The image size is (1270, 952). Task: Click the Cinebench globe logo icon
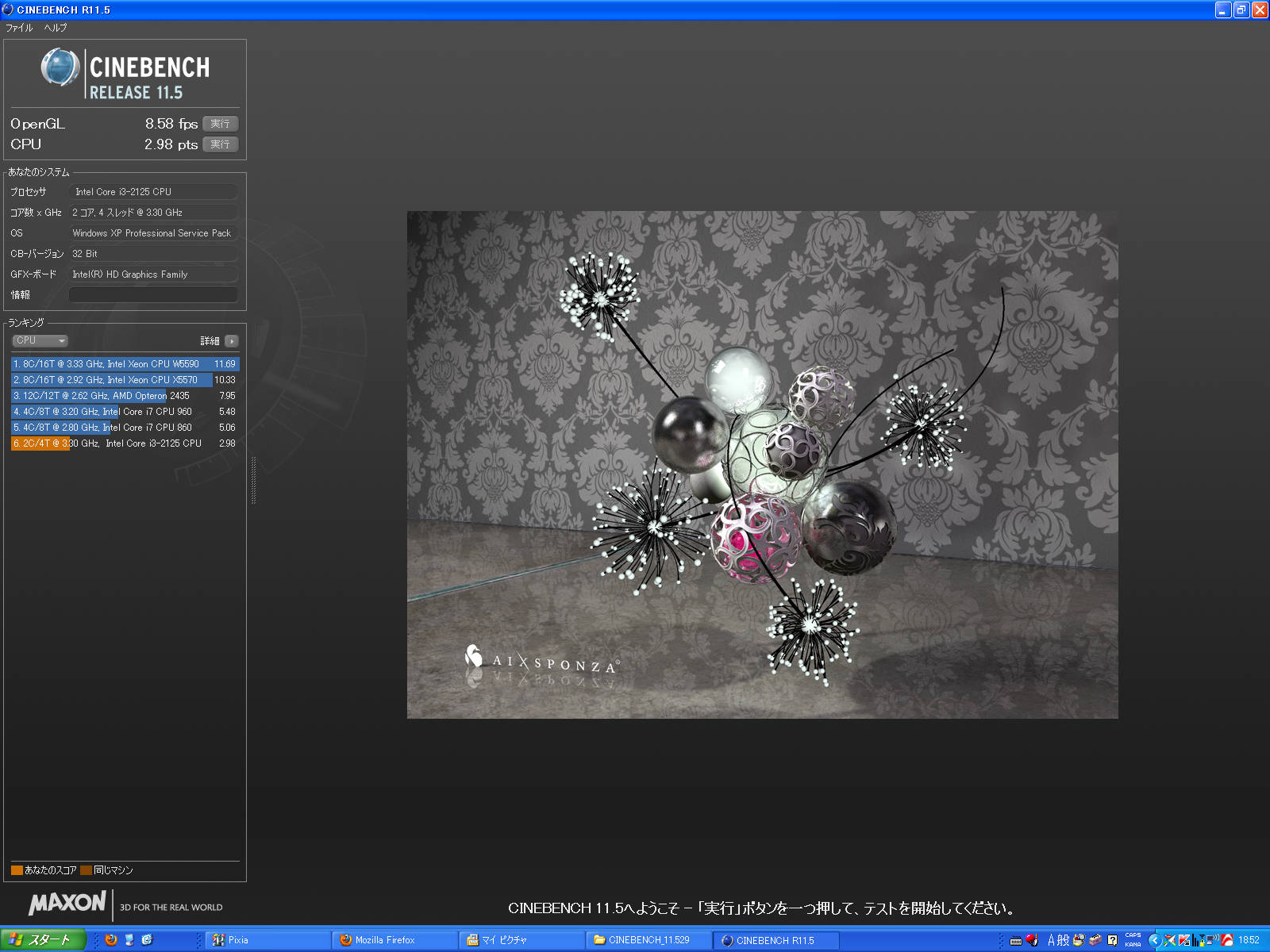60,67
